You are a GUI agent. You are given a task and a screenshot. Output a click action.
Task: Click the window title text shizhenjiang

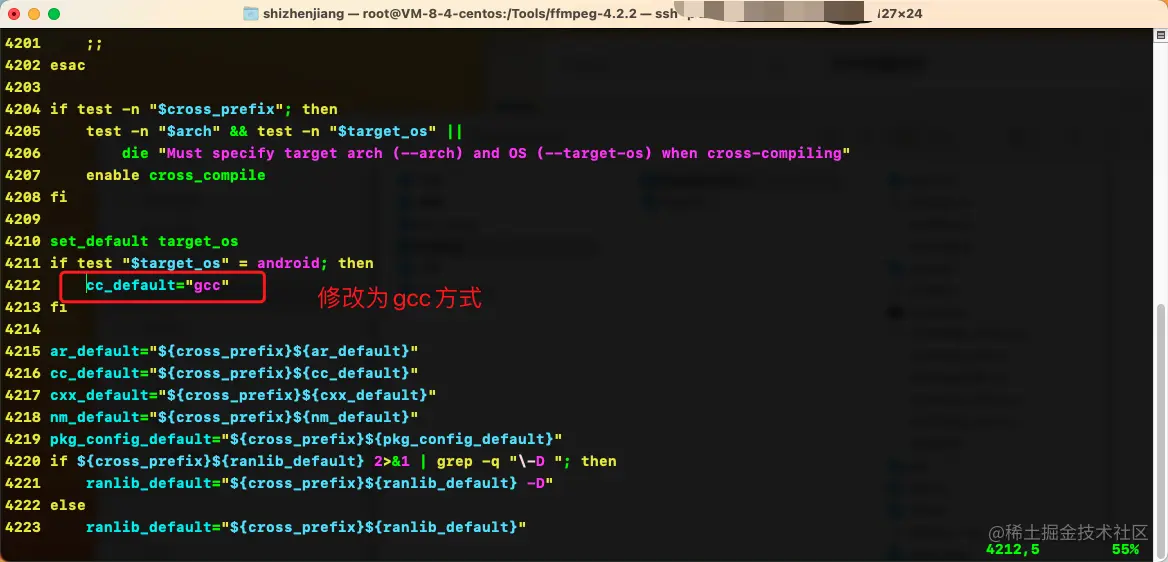pos(302,13)
